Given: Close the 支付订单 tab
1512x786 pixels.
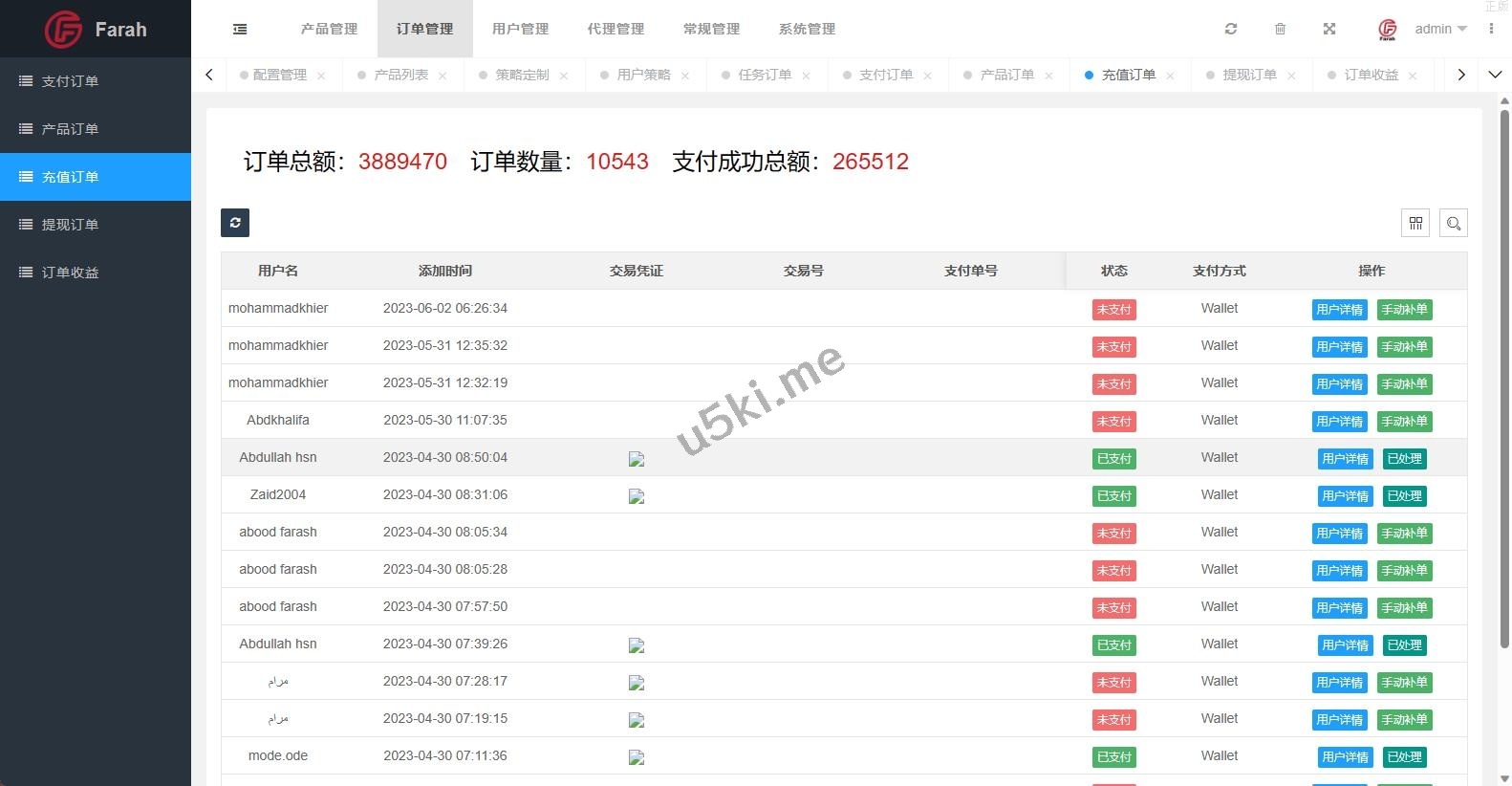Looking at the screenshot, I should tap(927, 76).
